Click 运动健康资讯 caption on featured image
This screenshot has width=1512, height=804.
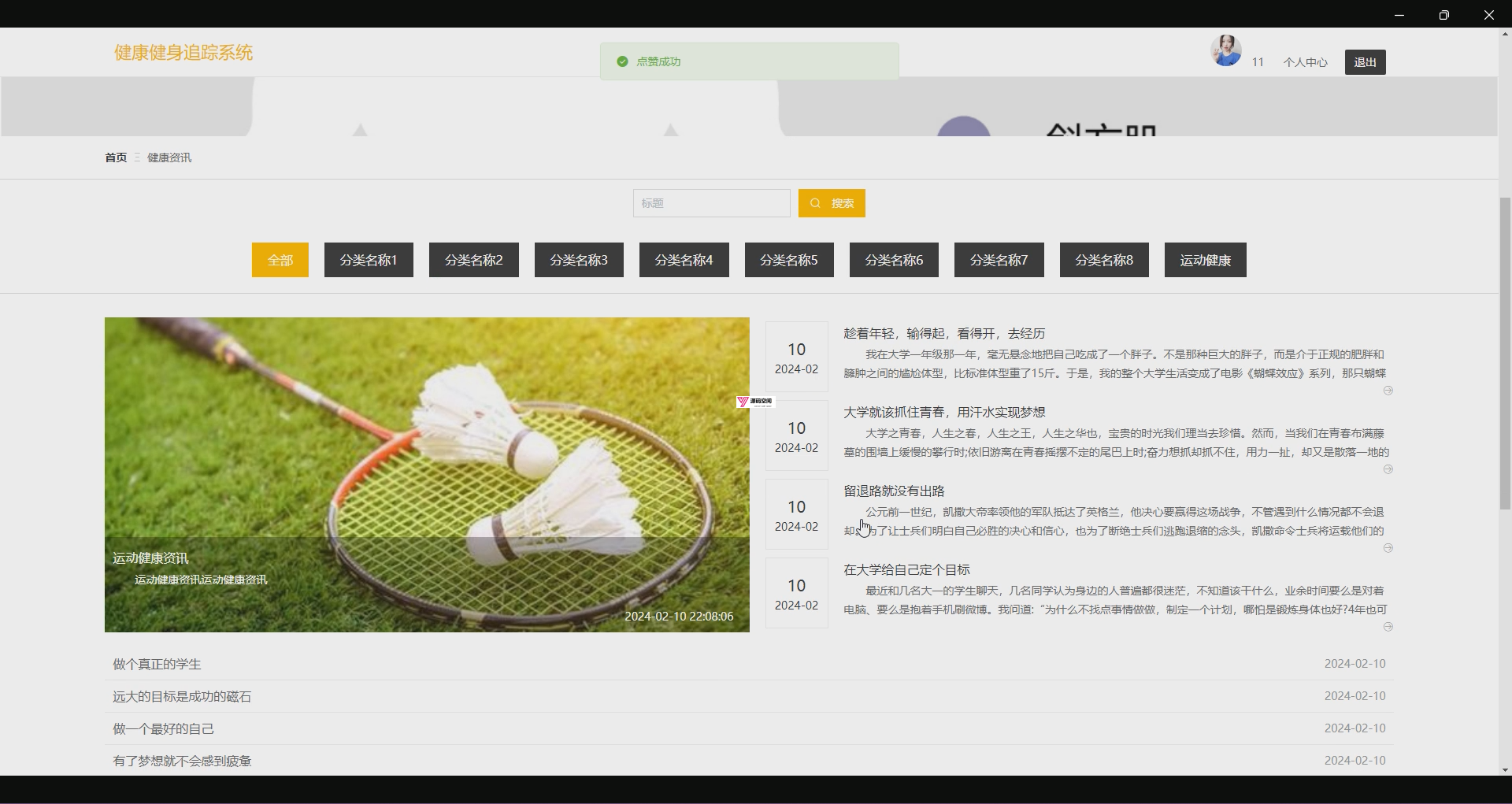pos(150,558)
